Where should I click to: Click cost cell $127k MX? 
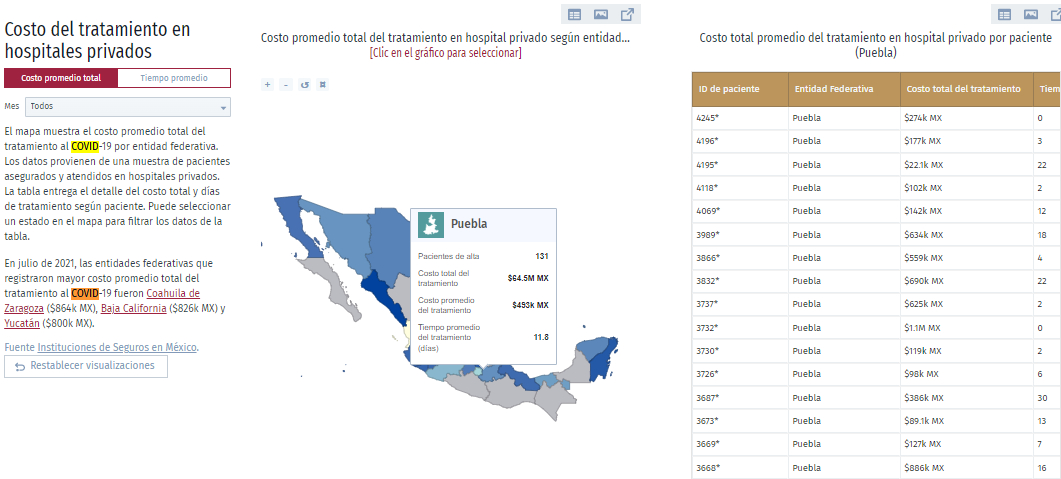966,444
